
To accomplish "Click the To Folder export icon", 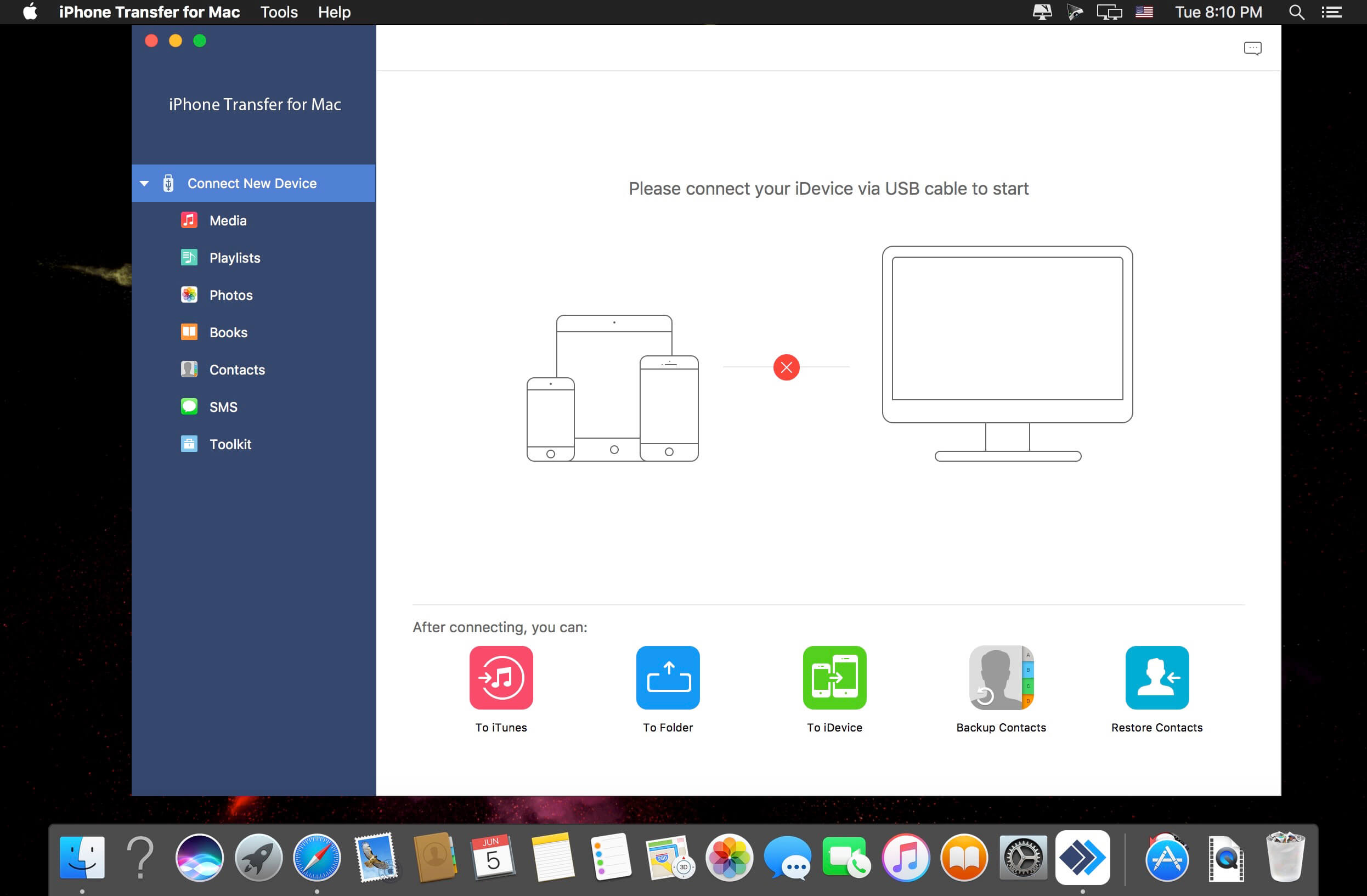I will [x=668, y=678].
